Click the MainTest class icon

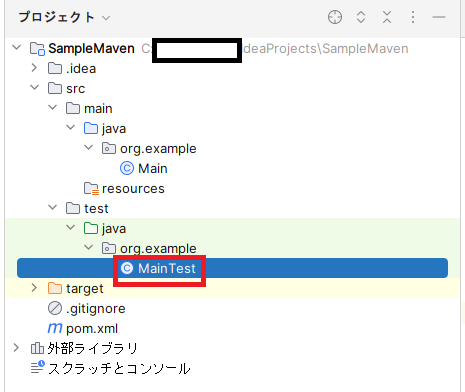point(127,268)
